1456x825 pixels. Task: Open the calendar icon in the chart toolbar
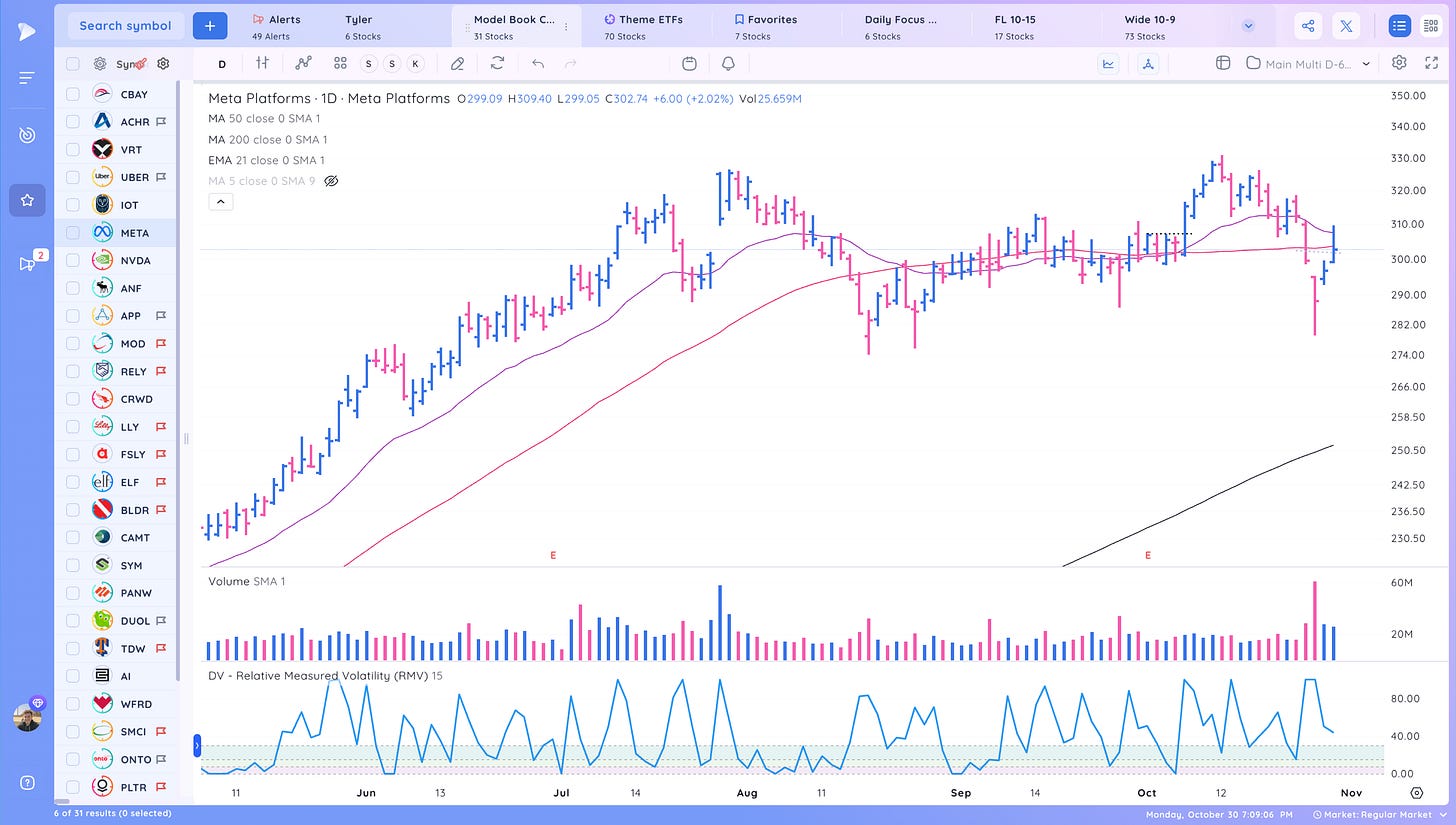pyautogui.click(x=689, y=63)
